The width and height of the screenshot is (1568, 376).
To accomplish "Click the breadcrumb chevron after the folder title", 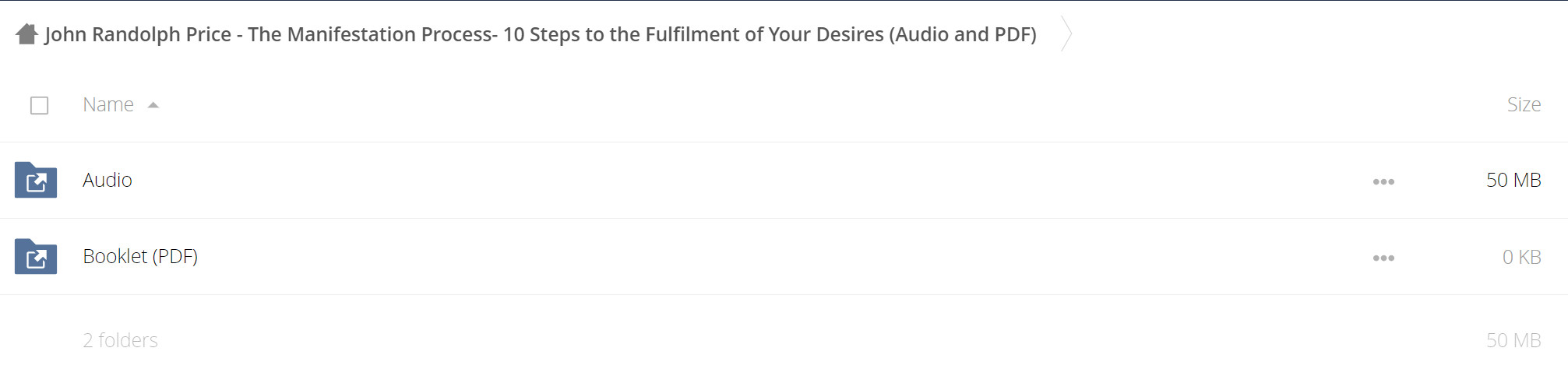I will [1066, 34].
